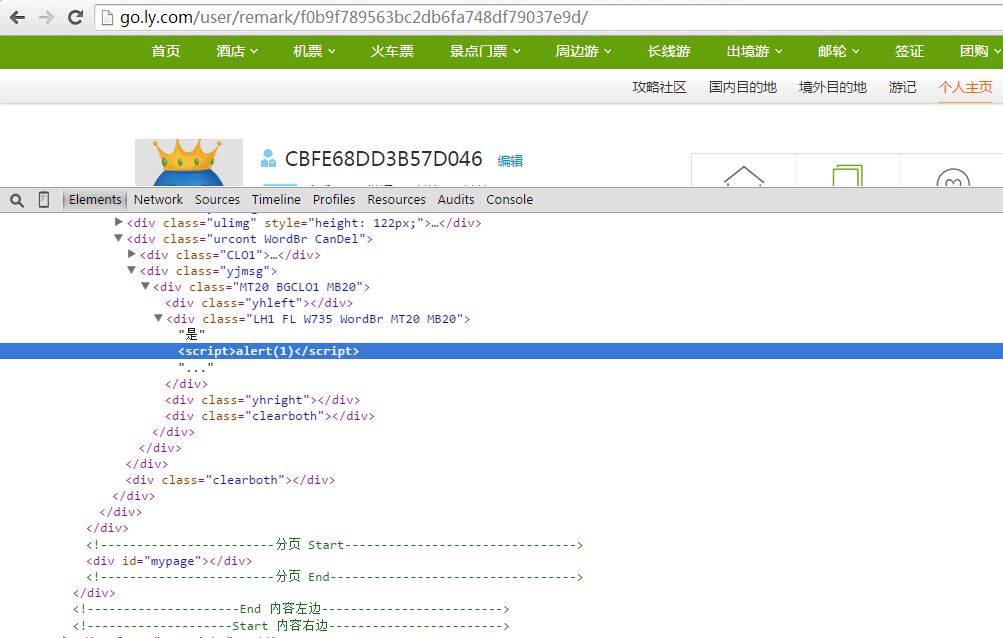Select the div id="mypage" row
Image resolution: width=1003 pixels, height=638 pixels.
click(x=169, y=561)
